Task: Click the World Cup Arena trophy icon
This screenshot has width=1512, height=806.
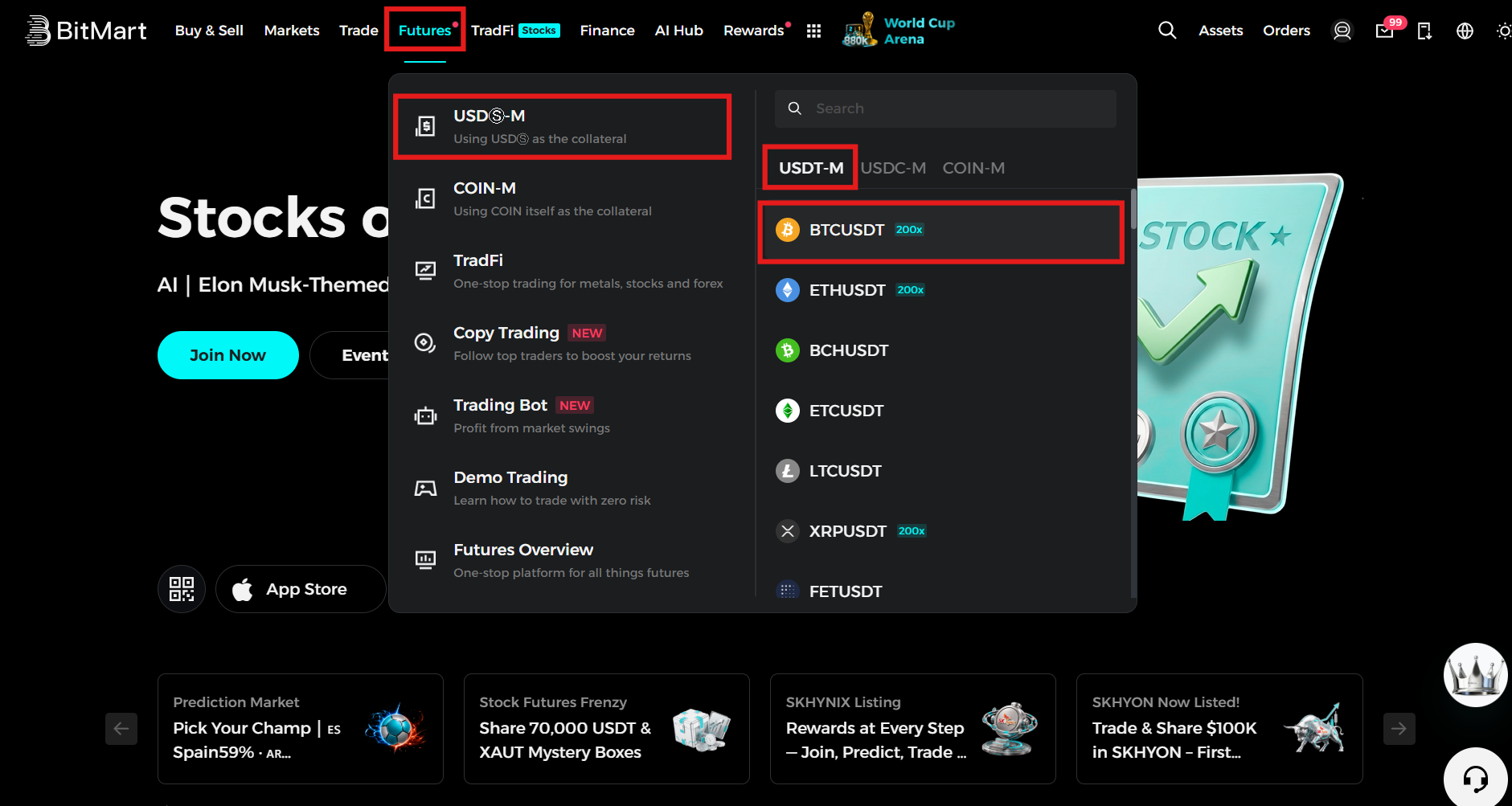Action: tap(859, 30)
